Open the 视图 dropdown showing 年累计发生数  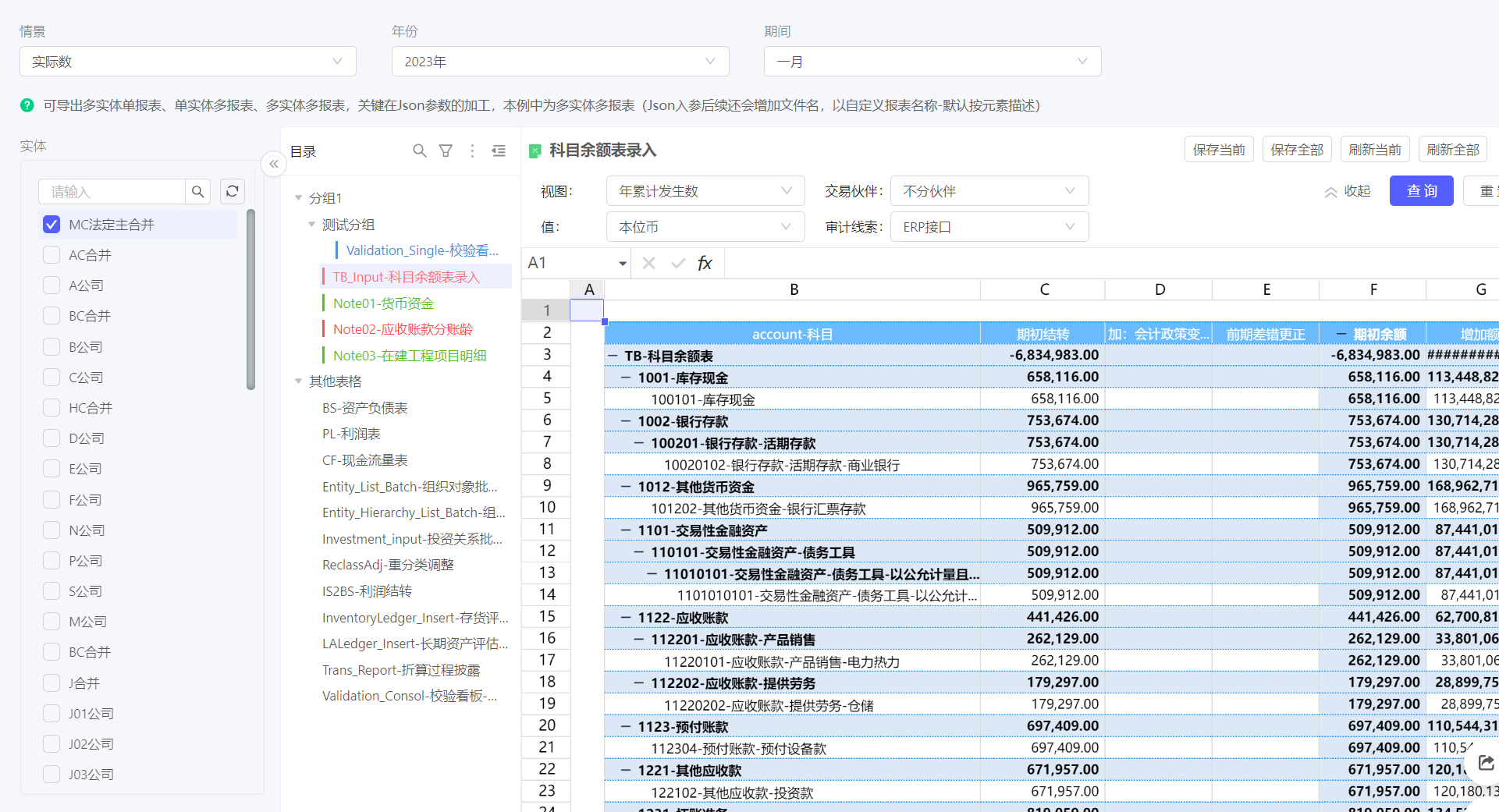pyautogui.click(x=705, y=191)
